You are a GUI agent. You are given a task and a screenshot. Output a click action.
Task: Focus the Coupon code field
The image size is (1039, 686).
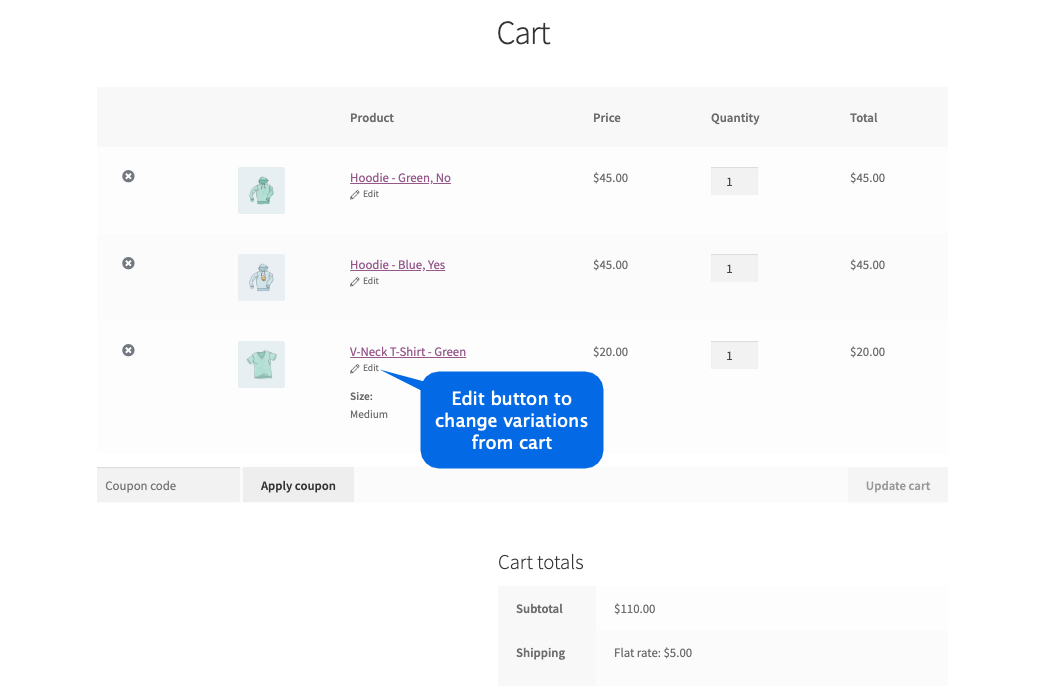pyautogui.click(x=168, y=485)
